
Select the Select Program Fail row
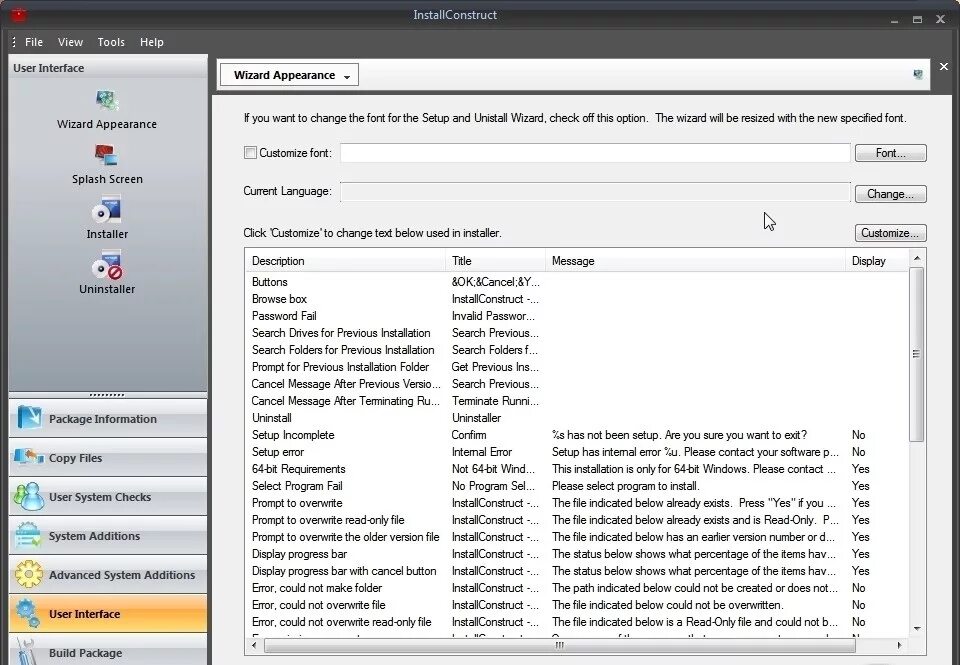577,486
